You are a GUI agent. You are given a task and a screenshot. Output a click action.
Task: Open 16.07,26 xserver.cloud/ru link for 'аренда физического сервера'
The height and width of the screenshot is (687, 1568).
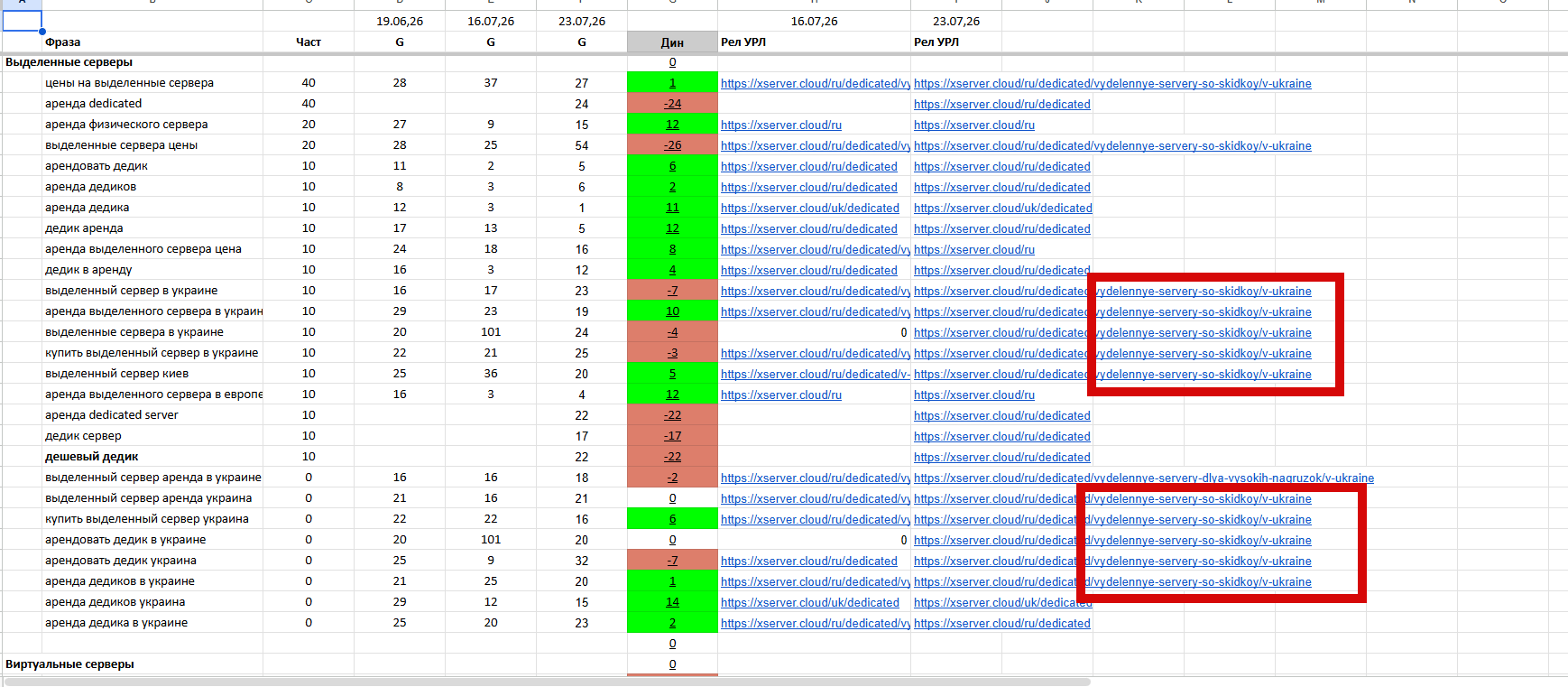781,125
